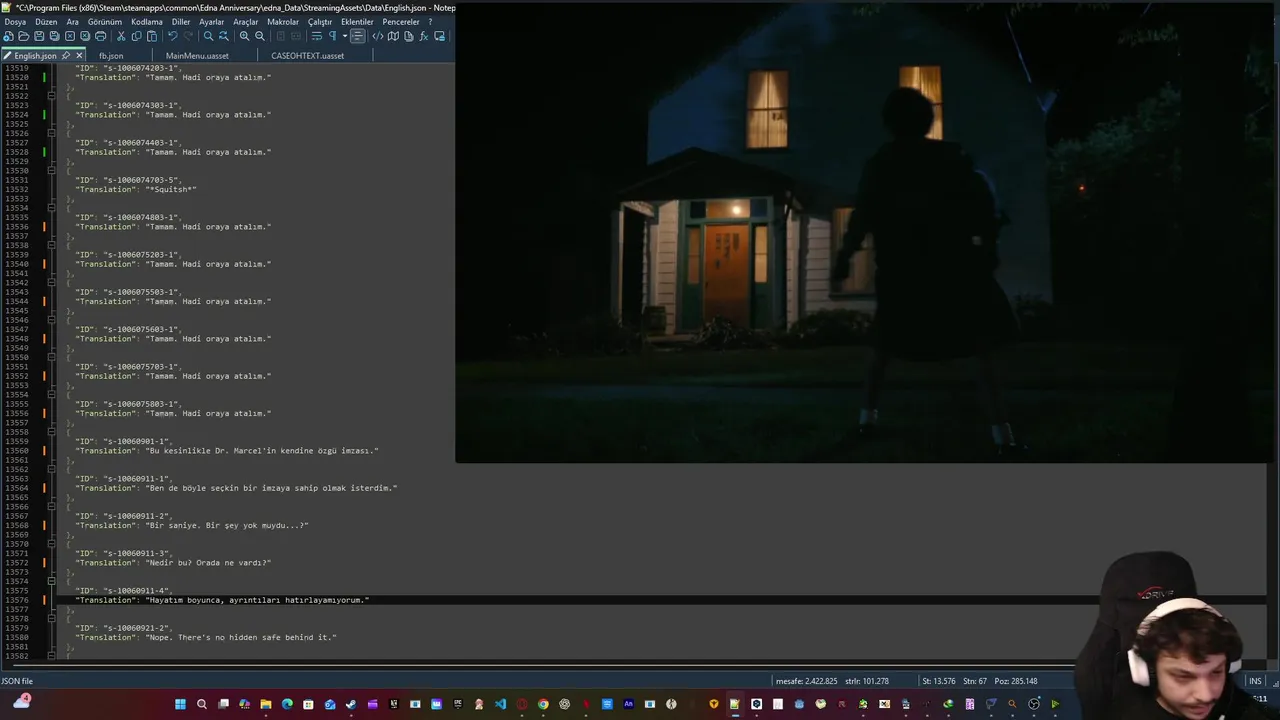Click the "Nope. There's no hidden safe" line

(206, 637)
